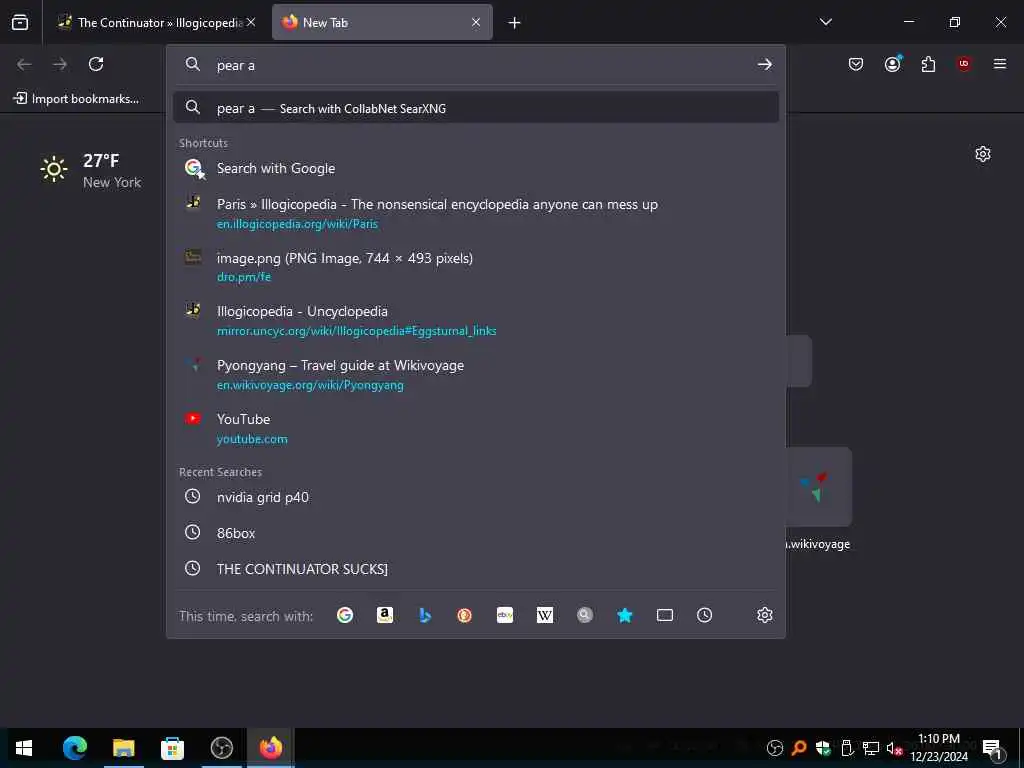Viewport: 1024px width, 768px height.
Task: Pick the gray magnifier search engine
Action: click(x=584, y=615)
